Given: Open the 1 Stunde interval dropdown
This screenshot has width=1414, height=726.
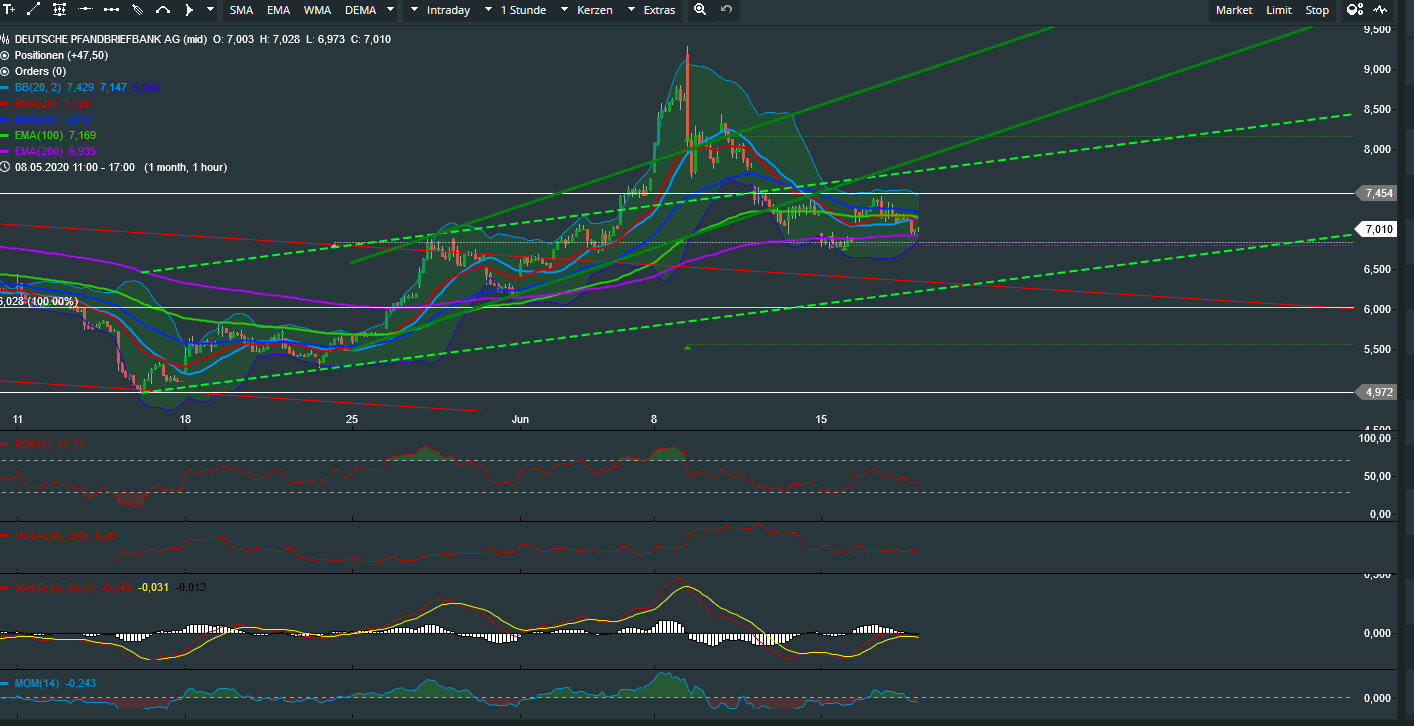Looking at the screenshot, I should 515,10.
